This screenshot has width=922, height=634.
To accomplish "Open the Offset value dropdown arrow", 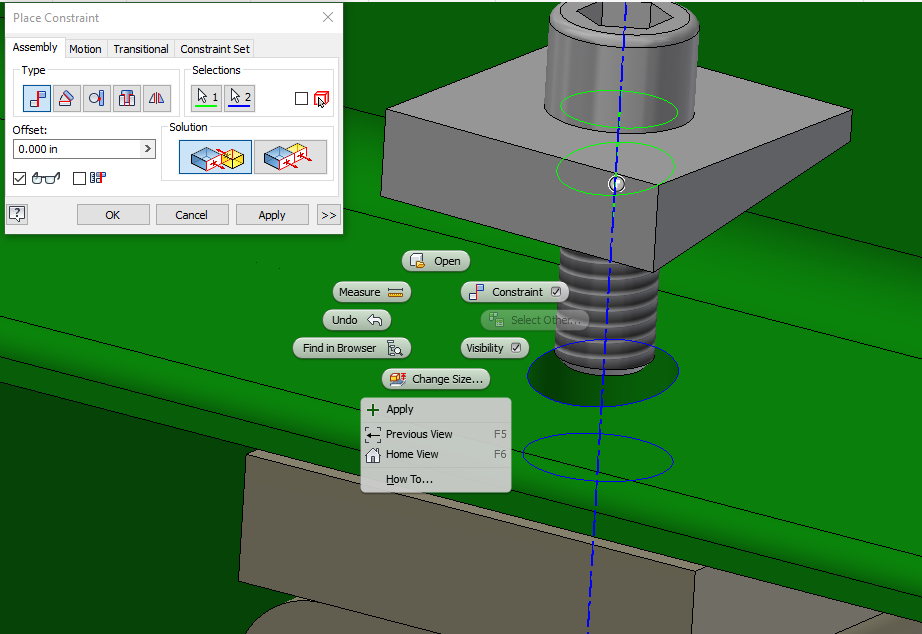I will (x=148, y=148).
